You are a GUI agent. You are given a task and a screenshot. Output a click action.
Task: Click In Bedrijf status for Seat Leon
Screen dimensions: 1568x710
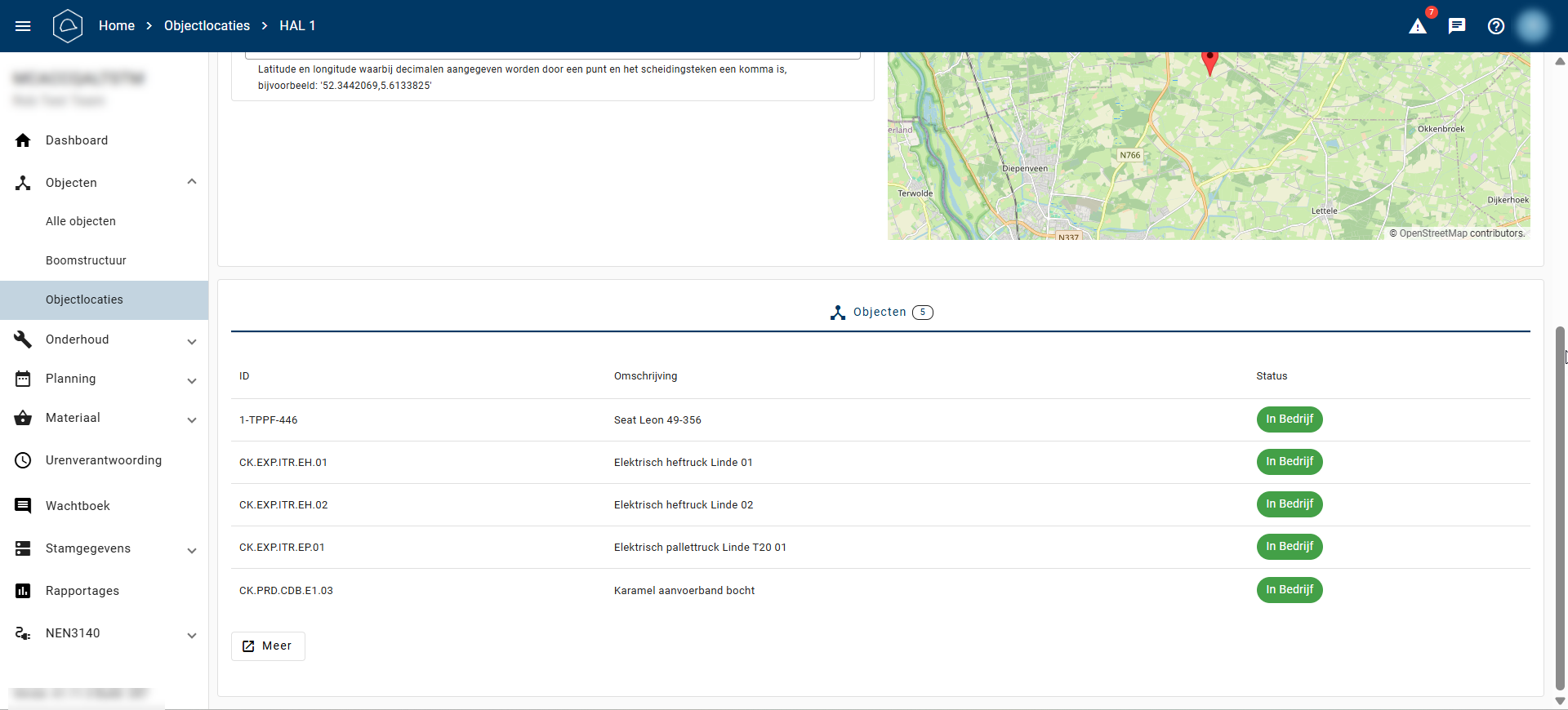[1289, 419]
